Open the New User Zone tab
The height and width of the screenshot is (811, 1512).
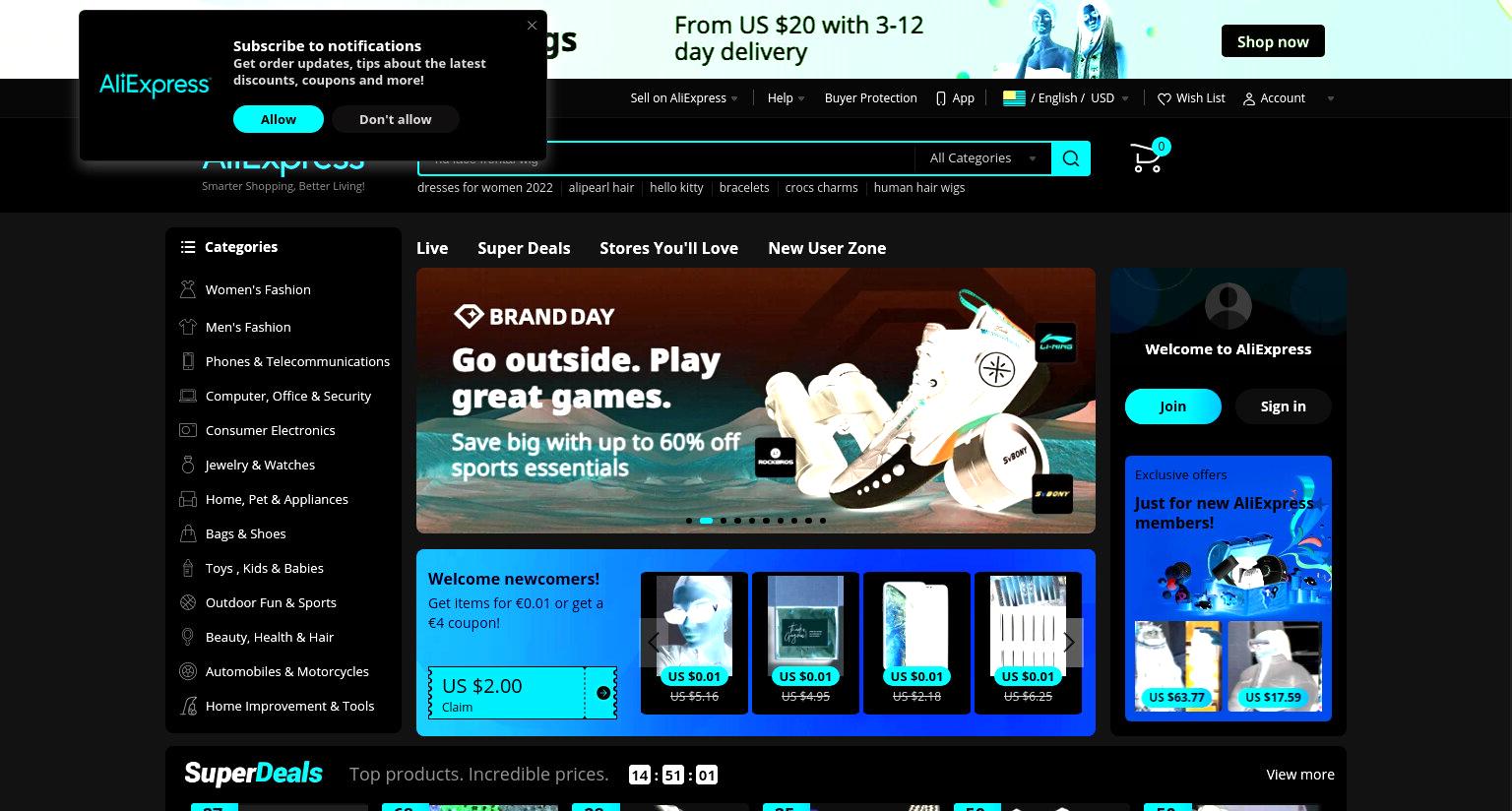click(x=827, y=248)
